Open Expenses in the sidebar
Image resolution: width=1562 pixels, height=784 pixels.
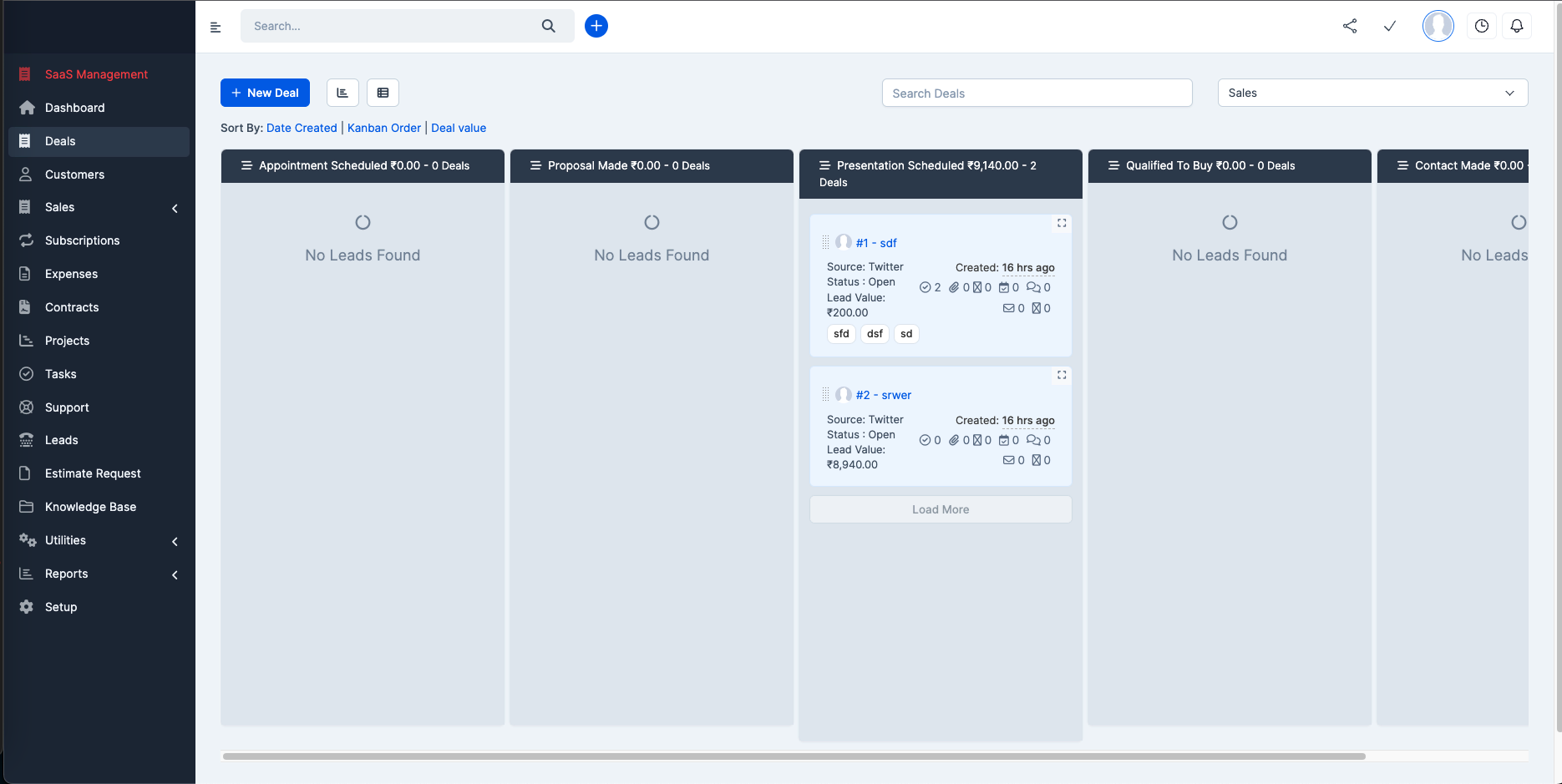(x=99, y=274)
